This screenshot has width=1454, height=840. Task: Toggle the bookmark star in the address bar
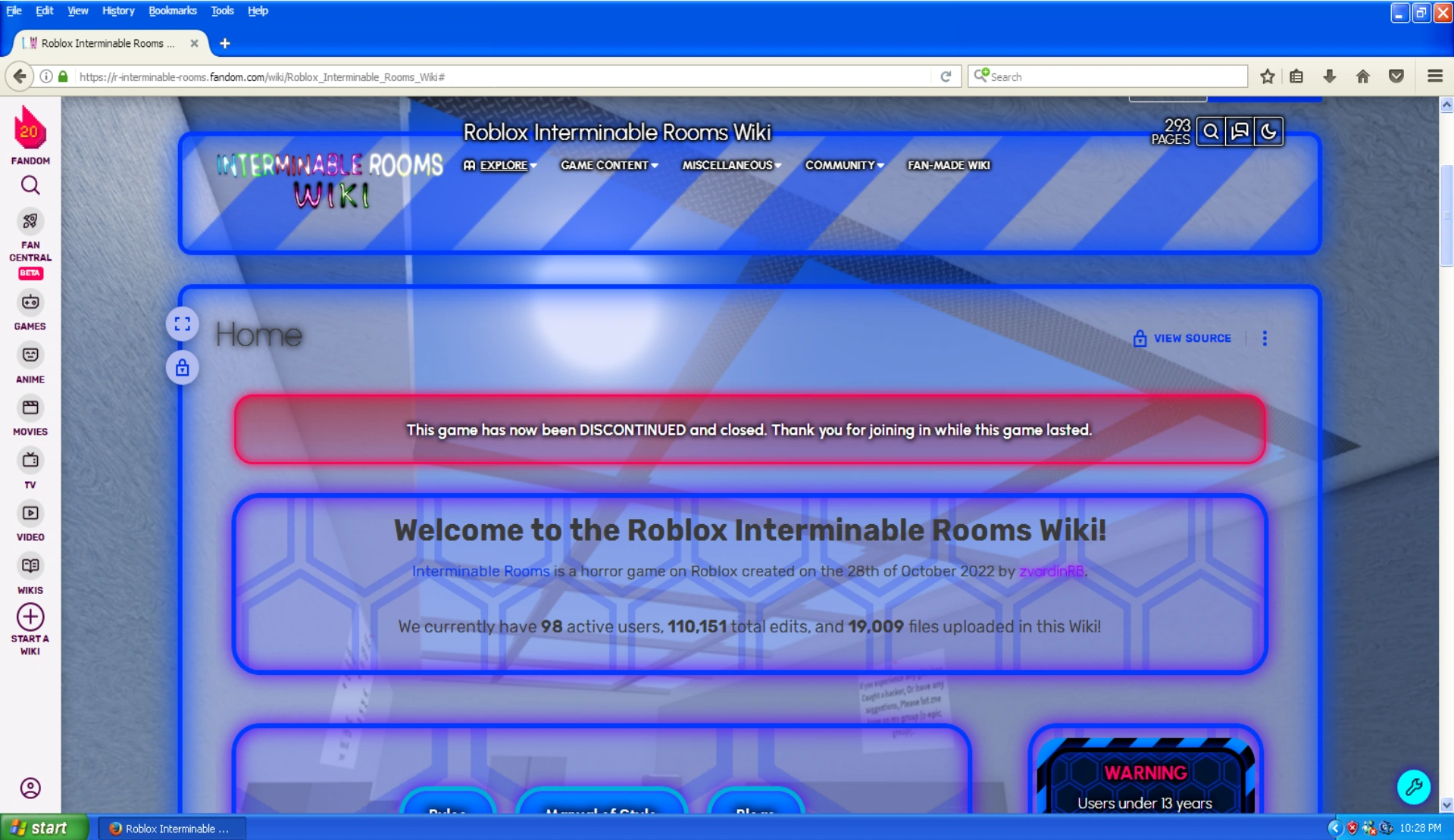[1265, 76]
